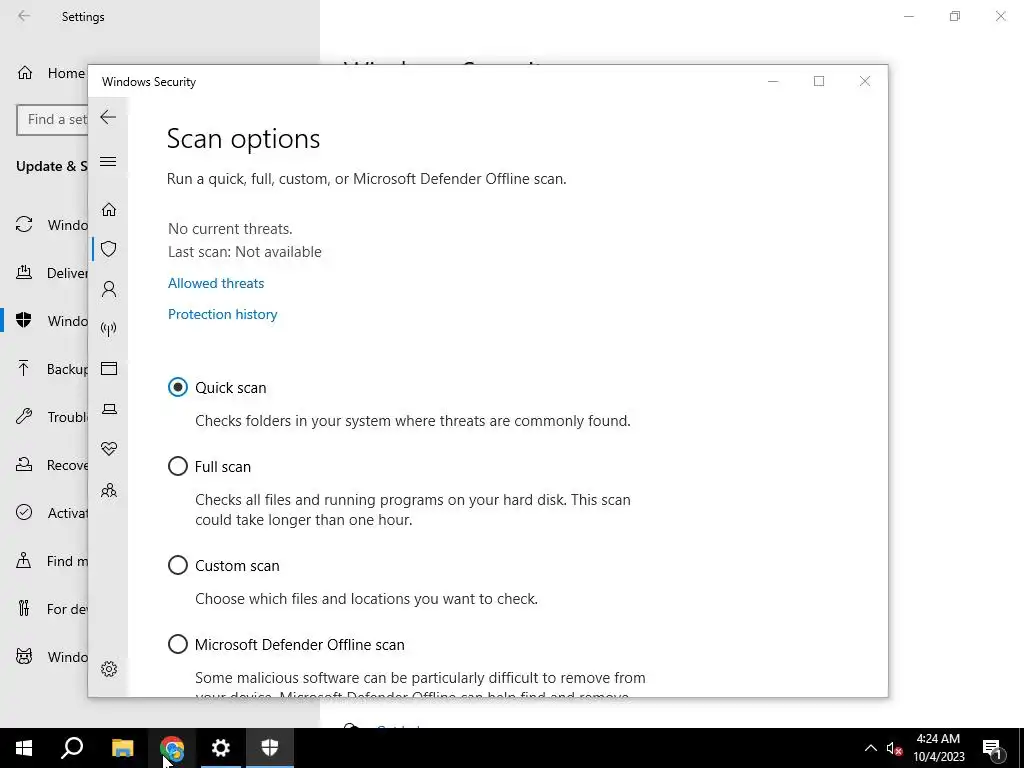Viewport: 1024px width, 768px height.
Task: Open Troubleshoot in Settings sidebar
Action: (44, 417)
